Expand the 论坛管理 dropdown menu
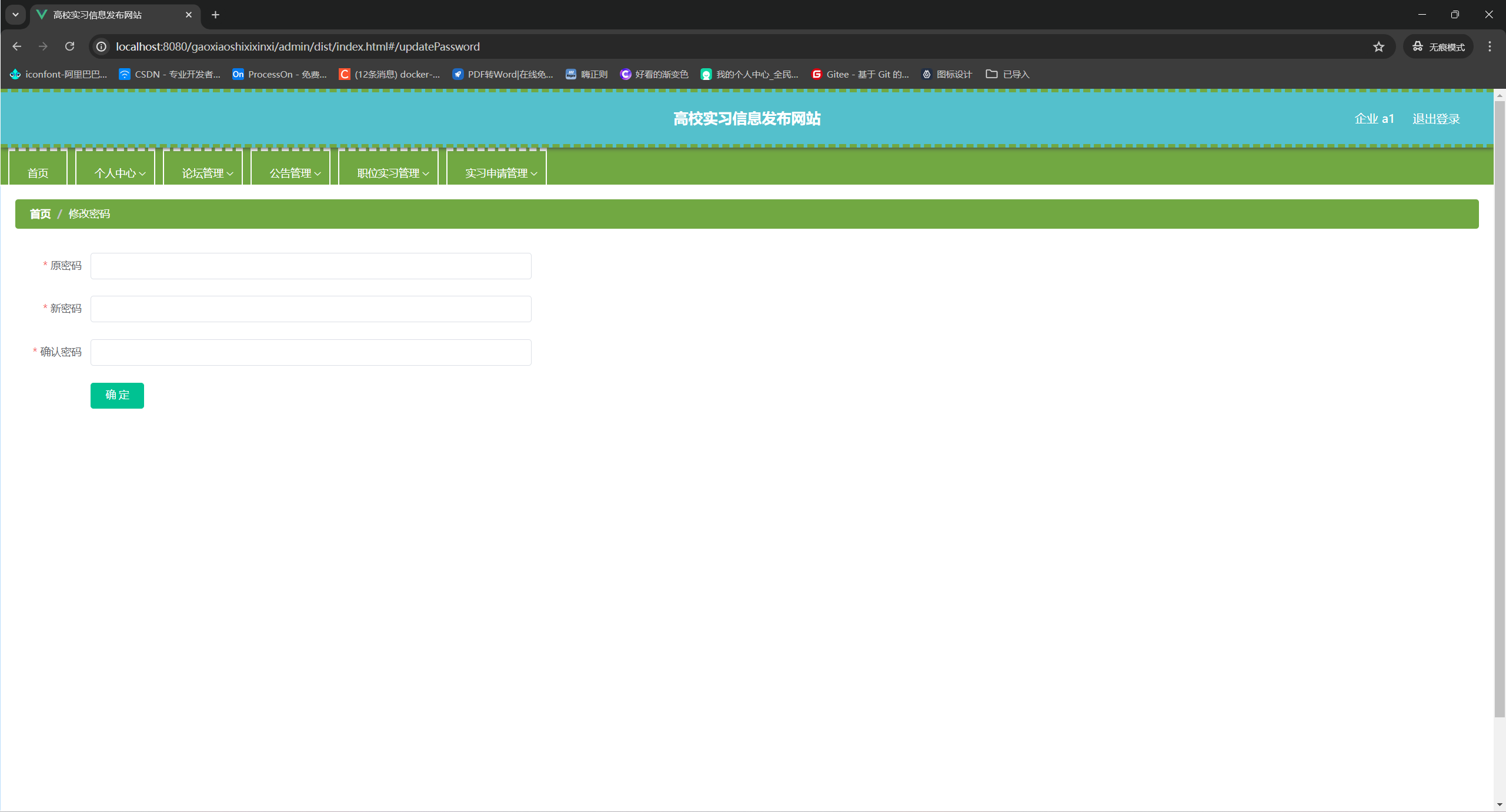 [x=207, y=173]
